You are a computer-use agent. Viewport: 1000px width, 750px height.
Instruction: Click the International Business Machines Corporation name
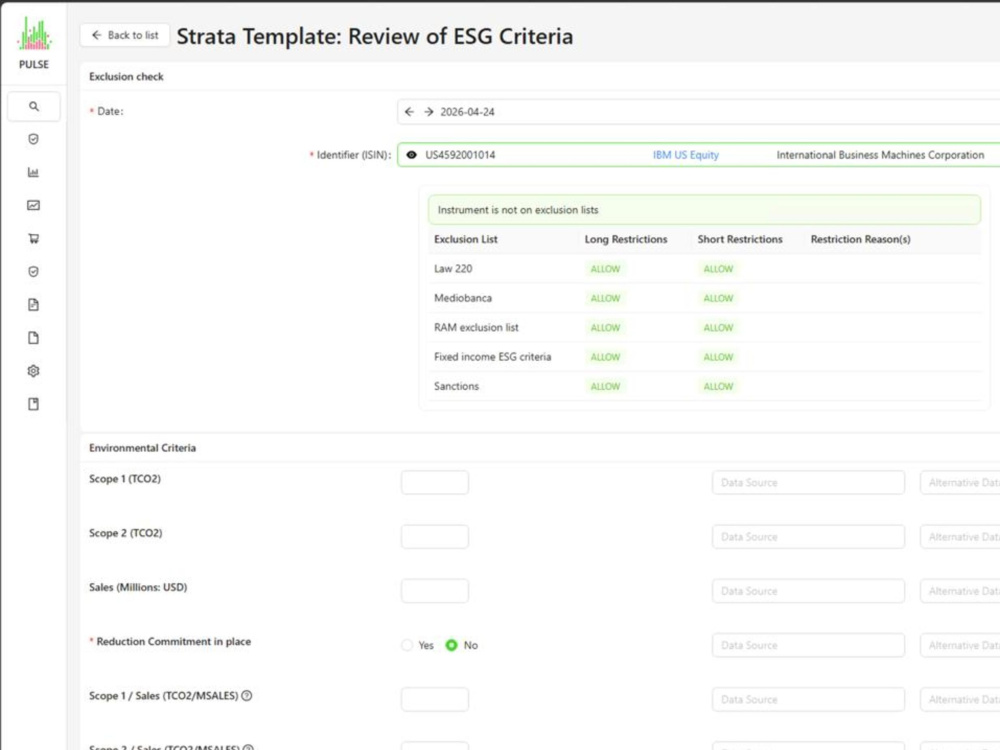coord(880,155)
